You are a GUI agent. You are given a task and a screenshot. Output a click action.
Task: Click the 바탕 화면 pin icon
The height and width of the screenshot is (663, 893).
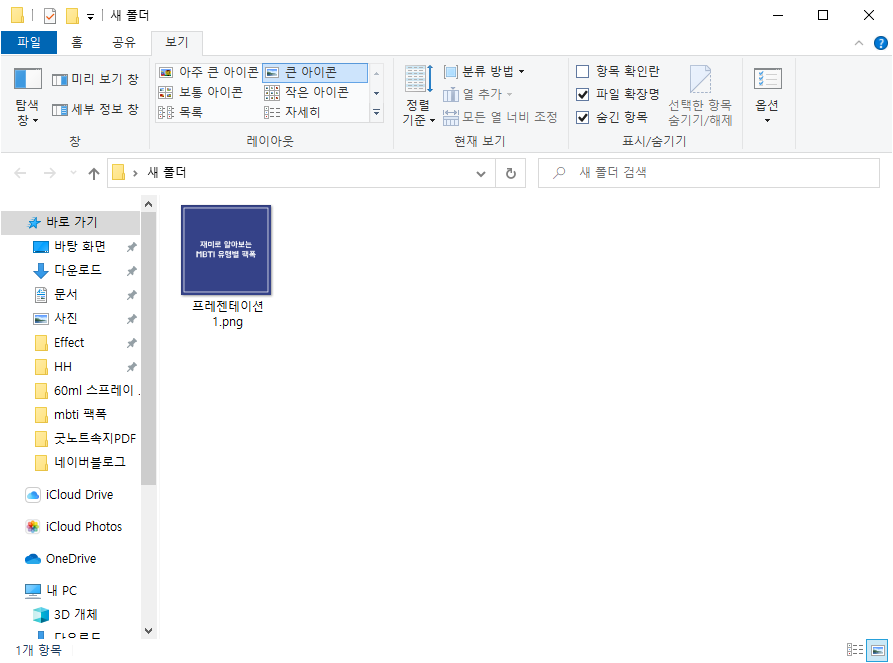point(132,247)
